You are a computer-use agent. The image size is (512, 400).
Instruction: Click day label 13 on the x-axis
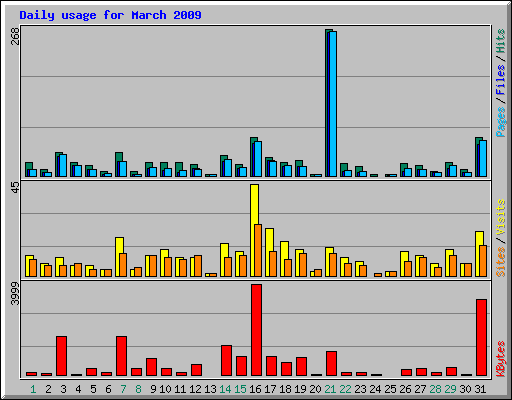tap(210, 389)
